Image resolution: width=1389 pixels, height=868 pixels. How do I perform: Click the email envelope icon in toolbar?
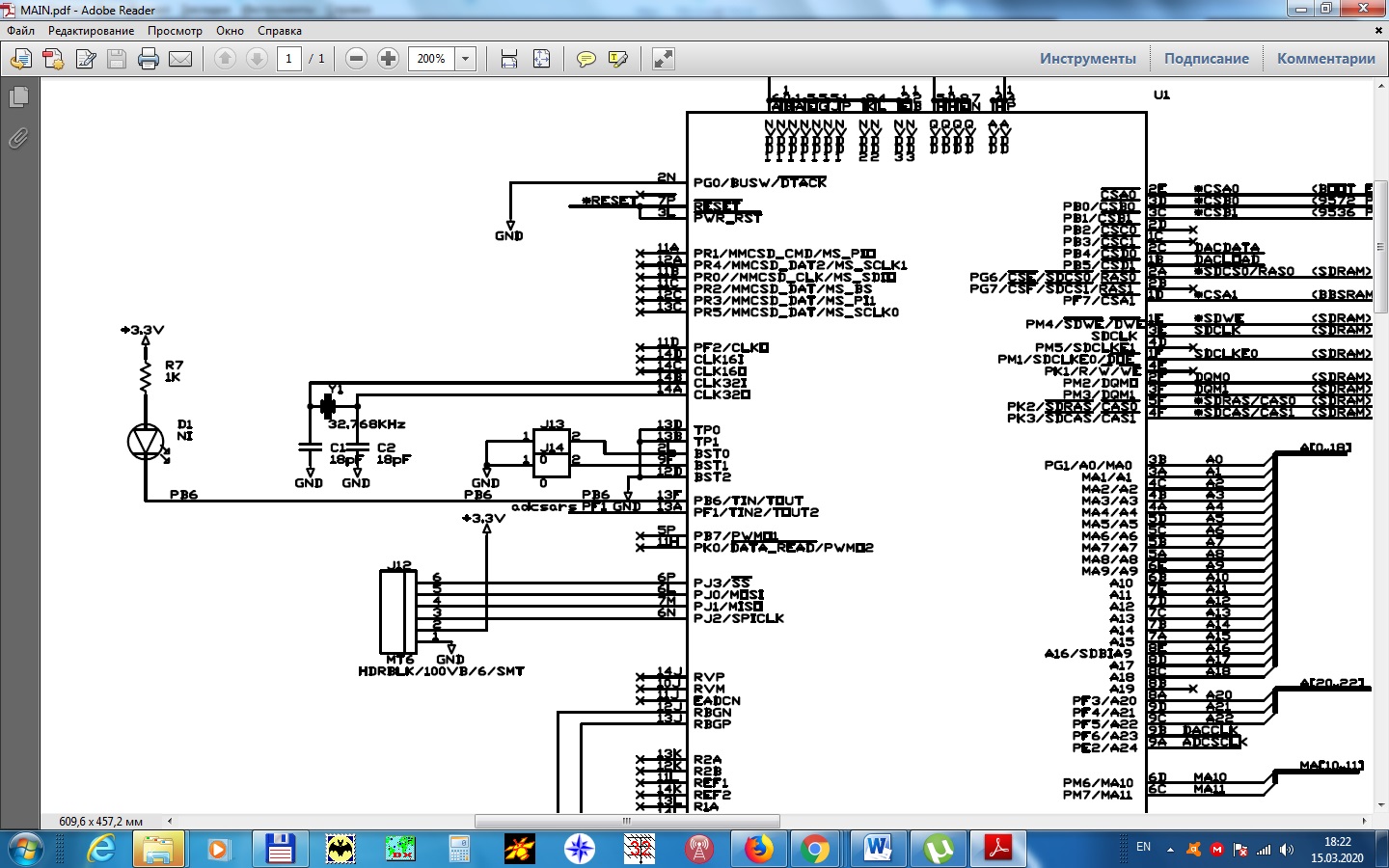coord(180,59)
